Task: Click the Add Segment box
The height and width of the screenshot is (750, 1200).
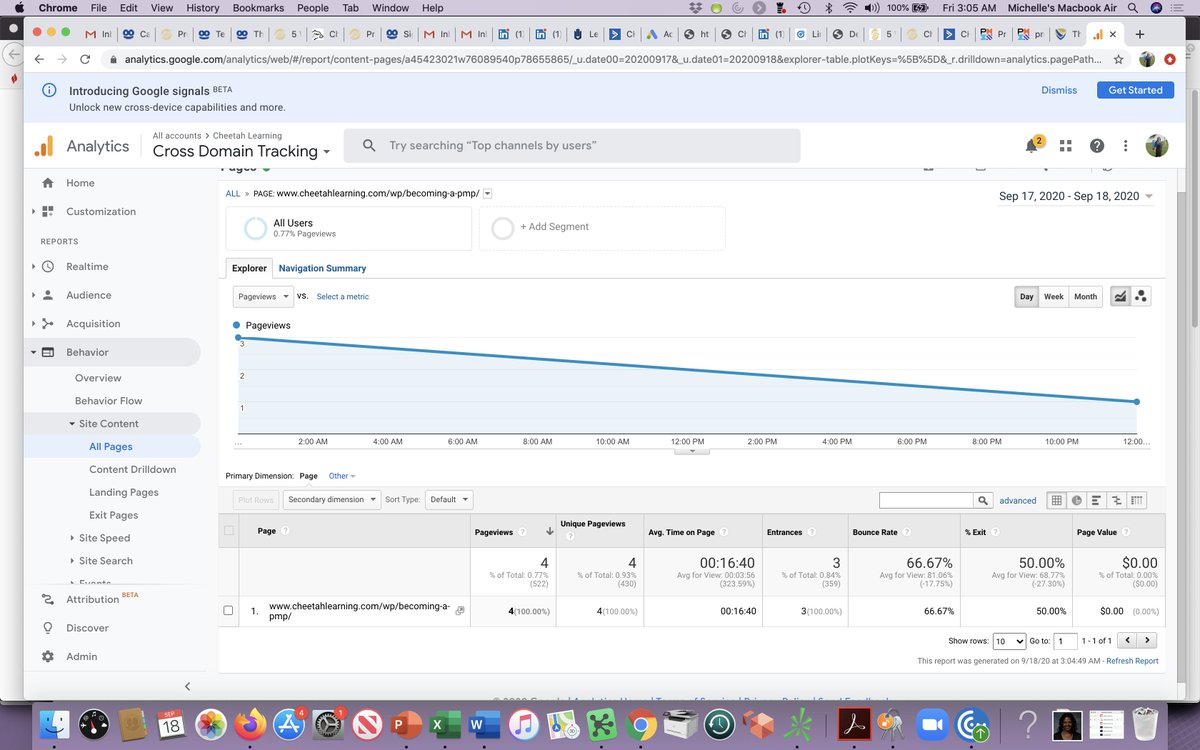Action: tap(602, 228)
